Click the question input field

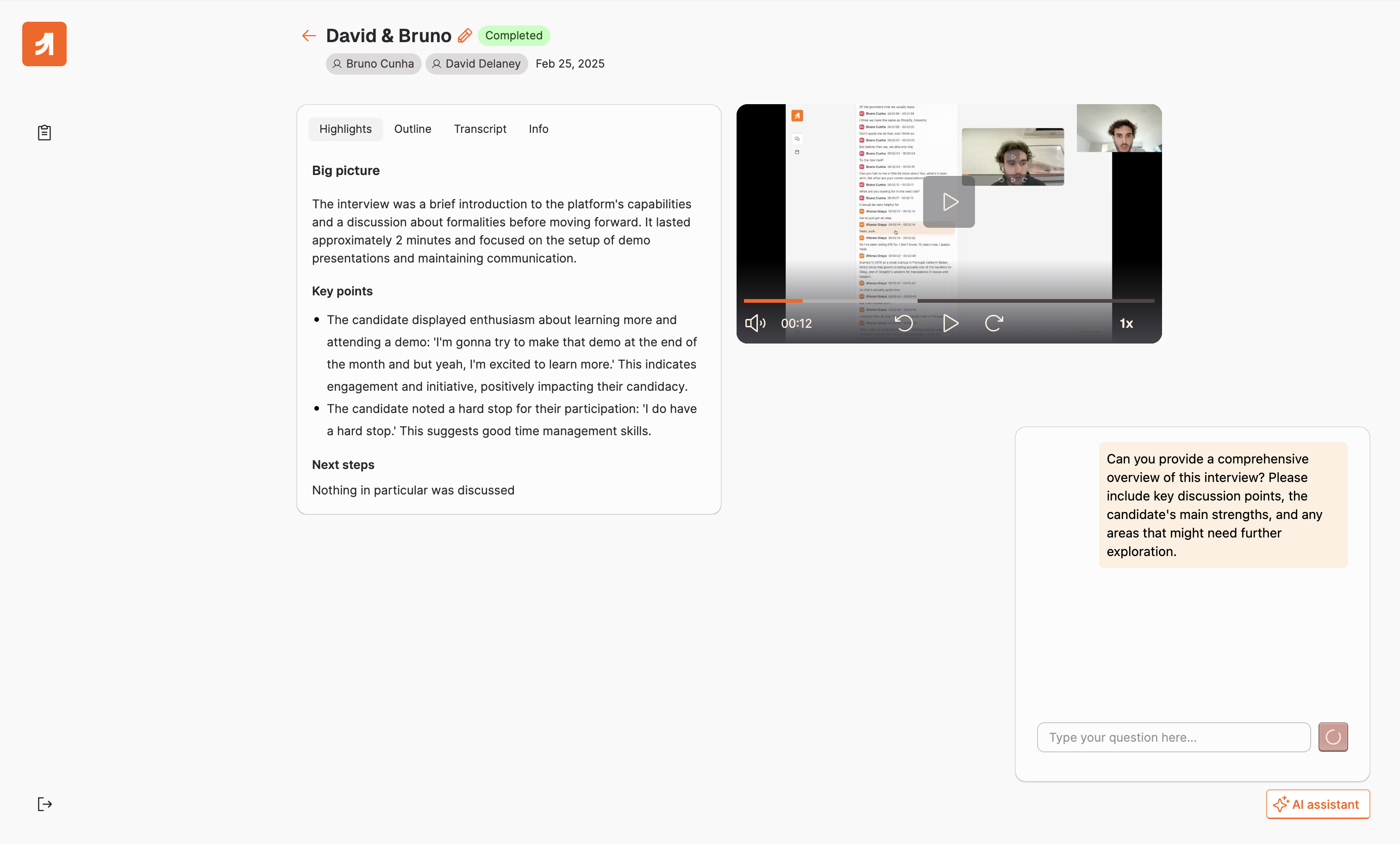[1173, 737]
